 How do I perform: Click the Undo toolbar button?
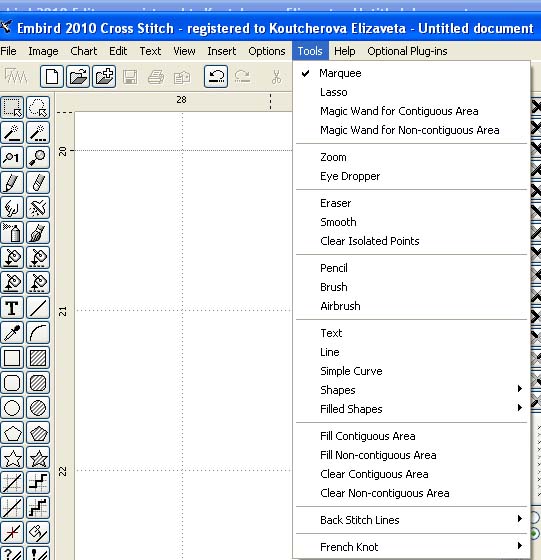[x=216, y=76]
